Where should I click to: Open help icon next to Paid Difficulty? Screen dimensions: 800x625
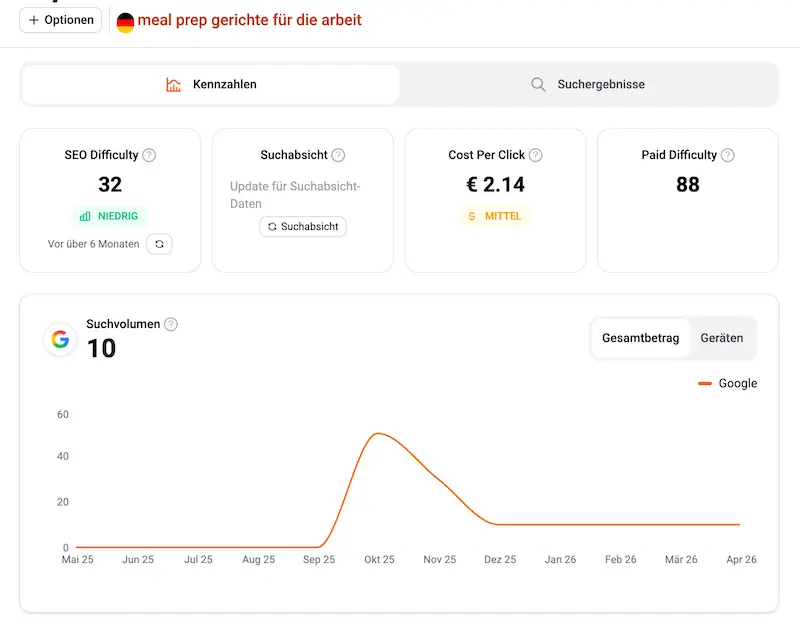pyautogui.click(x=728, y=155)
